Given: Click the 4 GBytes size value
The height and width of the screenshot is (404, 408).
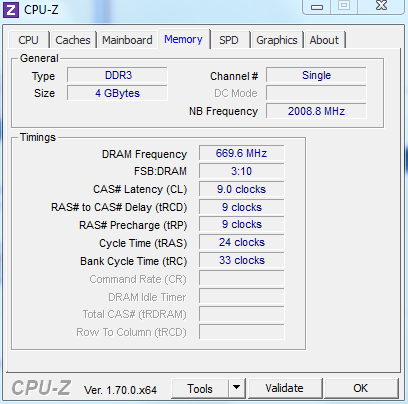Looking at the screenshot, I should (117, 93).
